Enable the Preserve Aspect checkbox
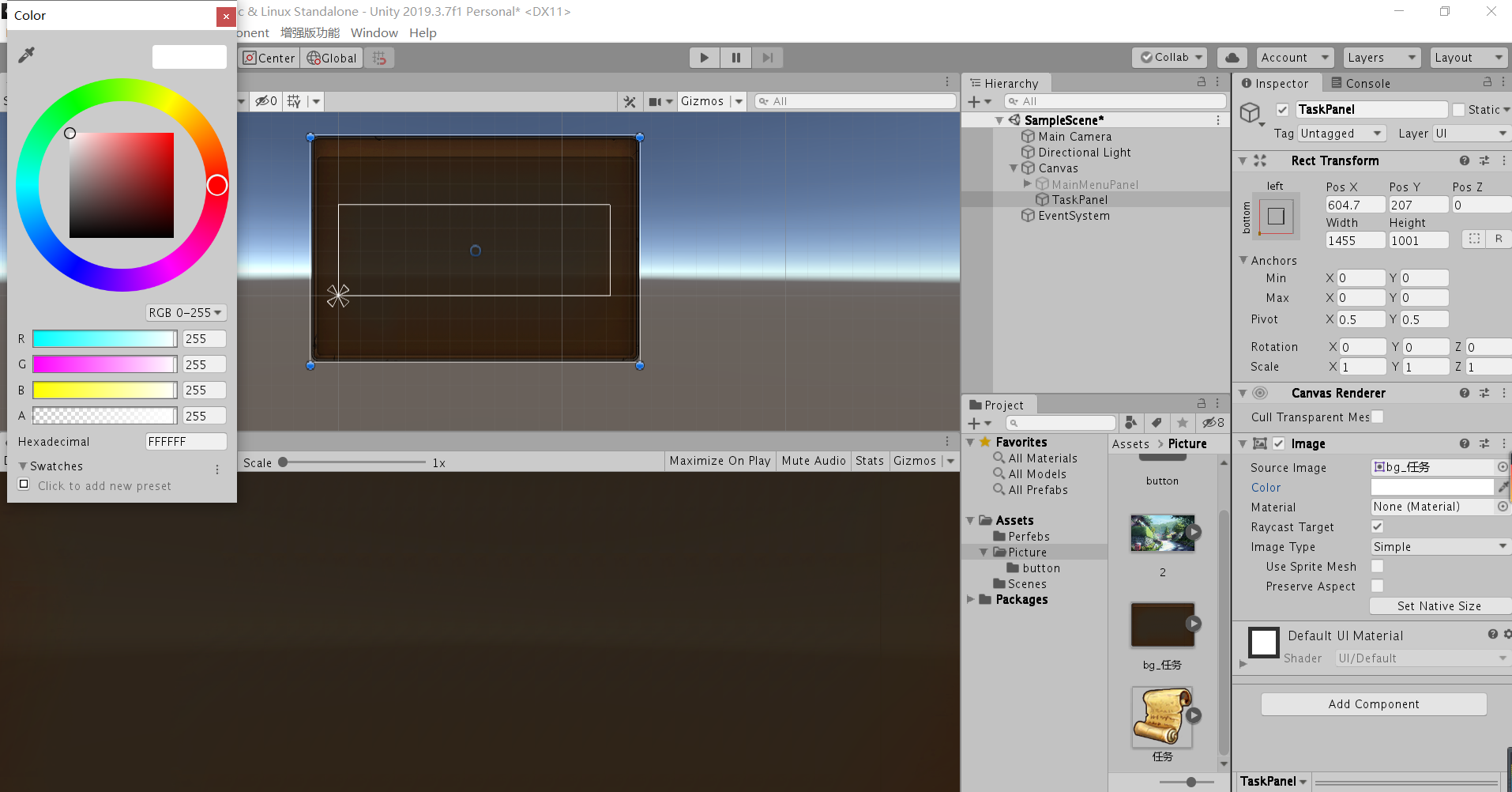 tap(1377, 586)
